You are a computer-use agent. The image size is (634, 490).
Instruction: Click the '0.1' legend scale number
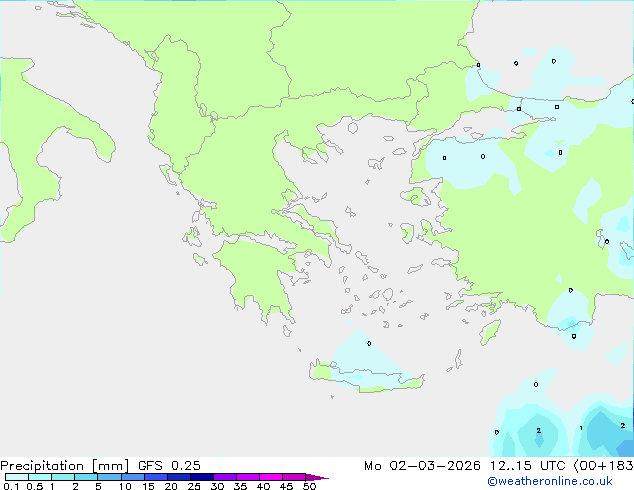tap(11, 486)
